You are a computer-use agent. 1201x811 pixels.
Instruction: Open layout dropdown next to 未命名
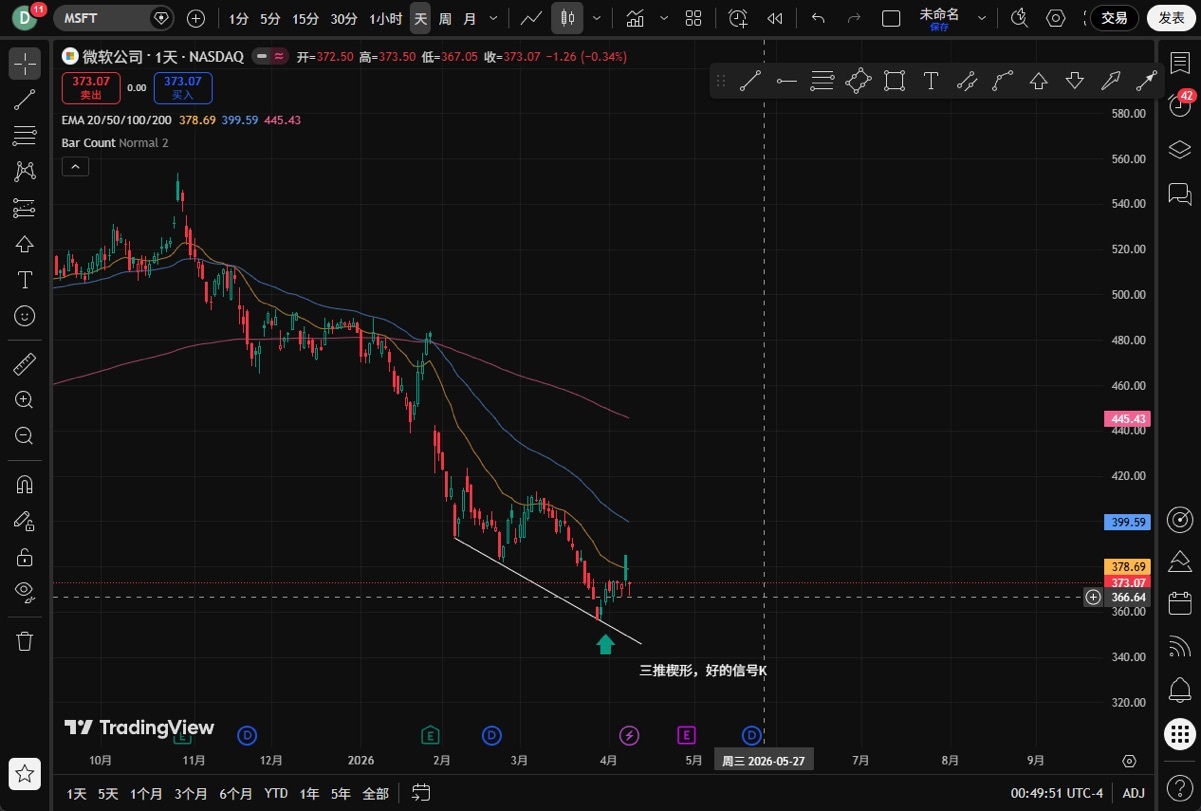point(982,18)
